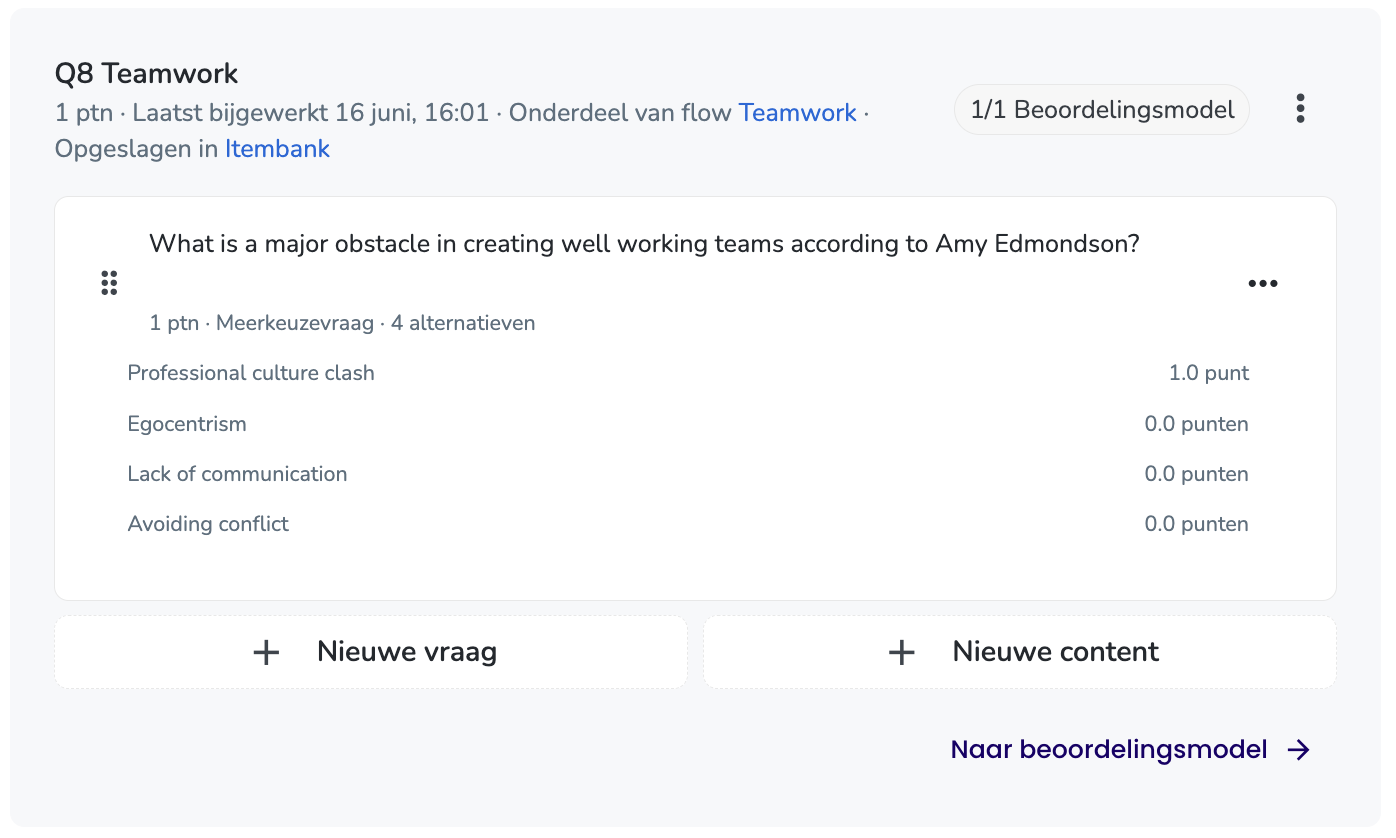
Task: Click the Amy Edmondson question text
Action: (x=644, y=244)
